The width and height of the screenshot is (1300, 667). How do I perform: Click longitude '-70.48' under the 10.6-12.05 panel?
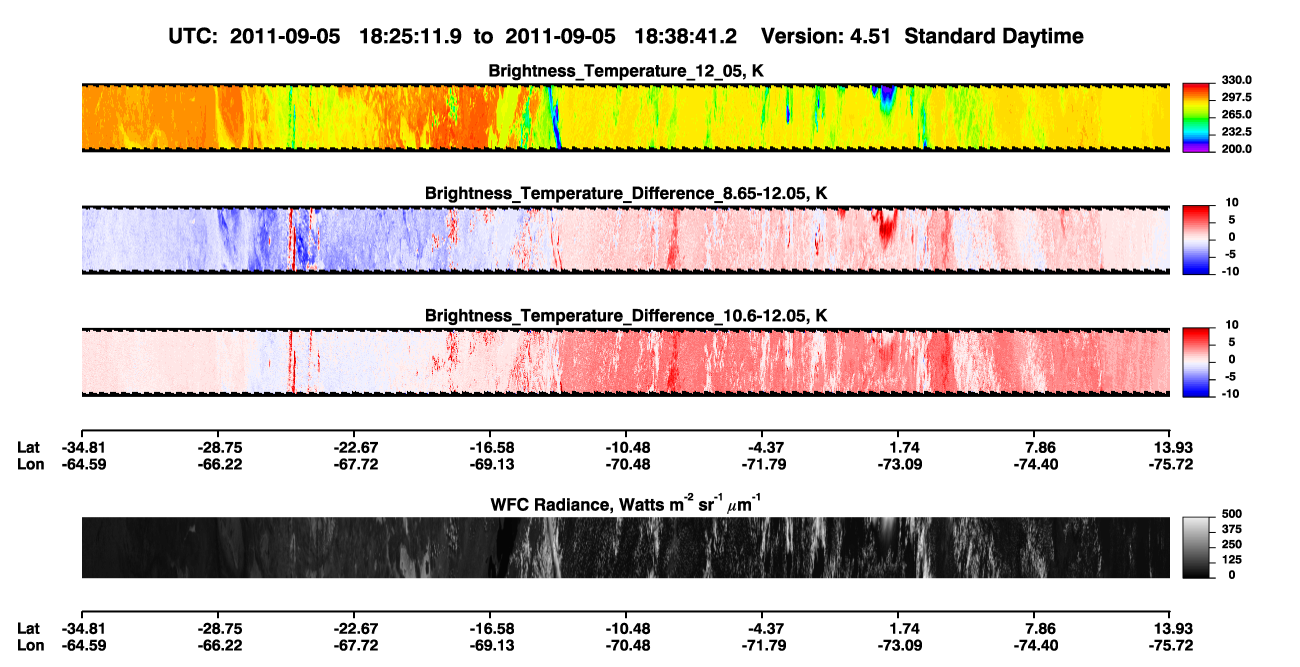[628, 464]
